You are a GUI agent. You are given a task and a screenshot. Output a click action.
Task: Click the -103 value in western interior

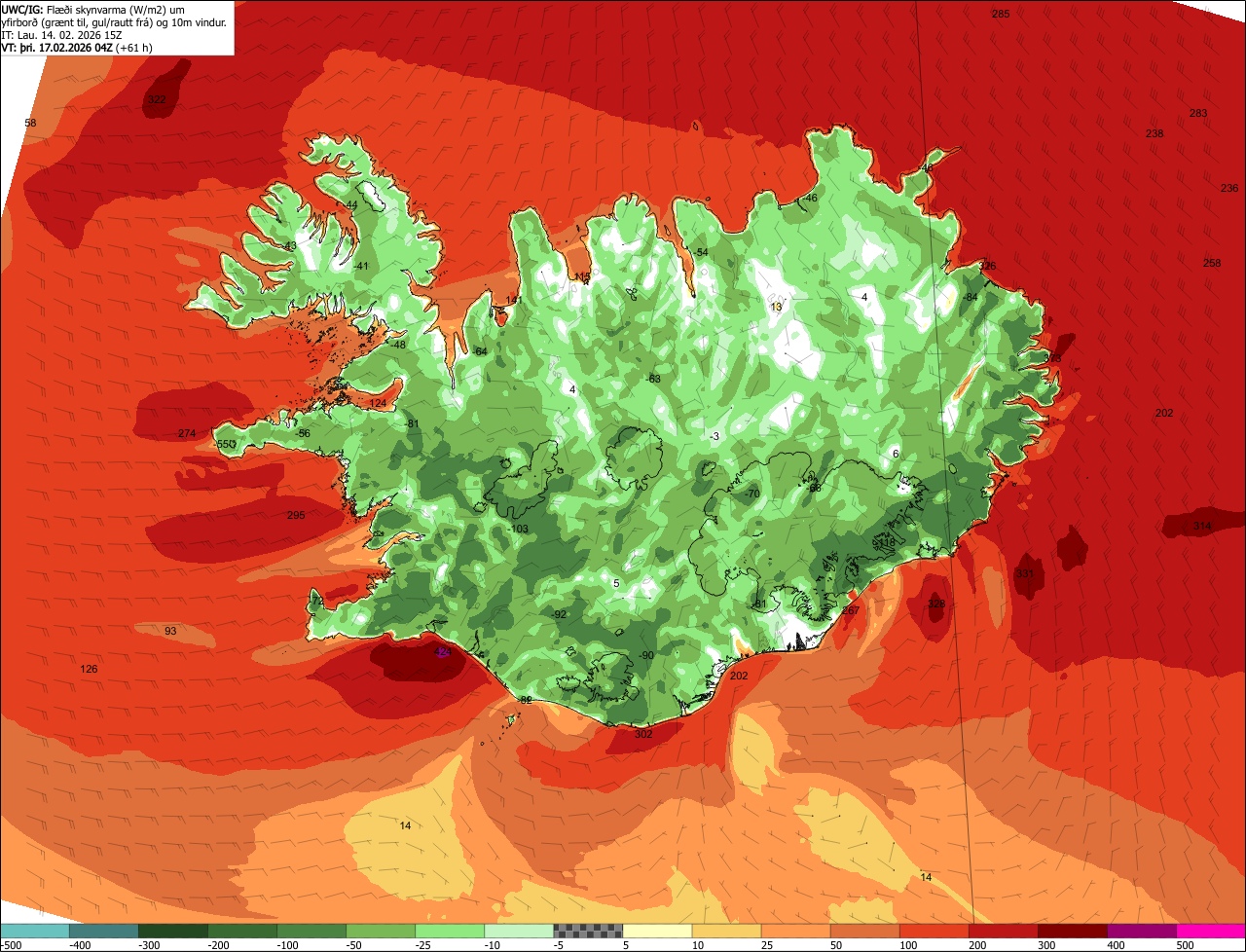[519, 530]
